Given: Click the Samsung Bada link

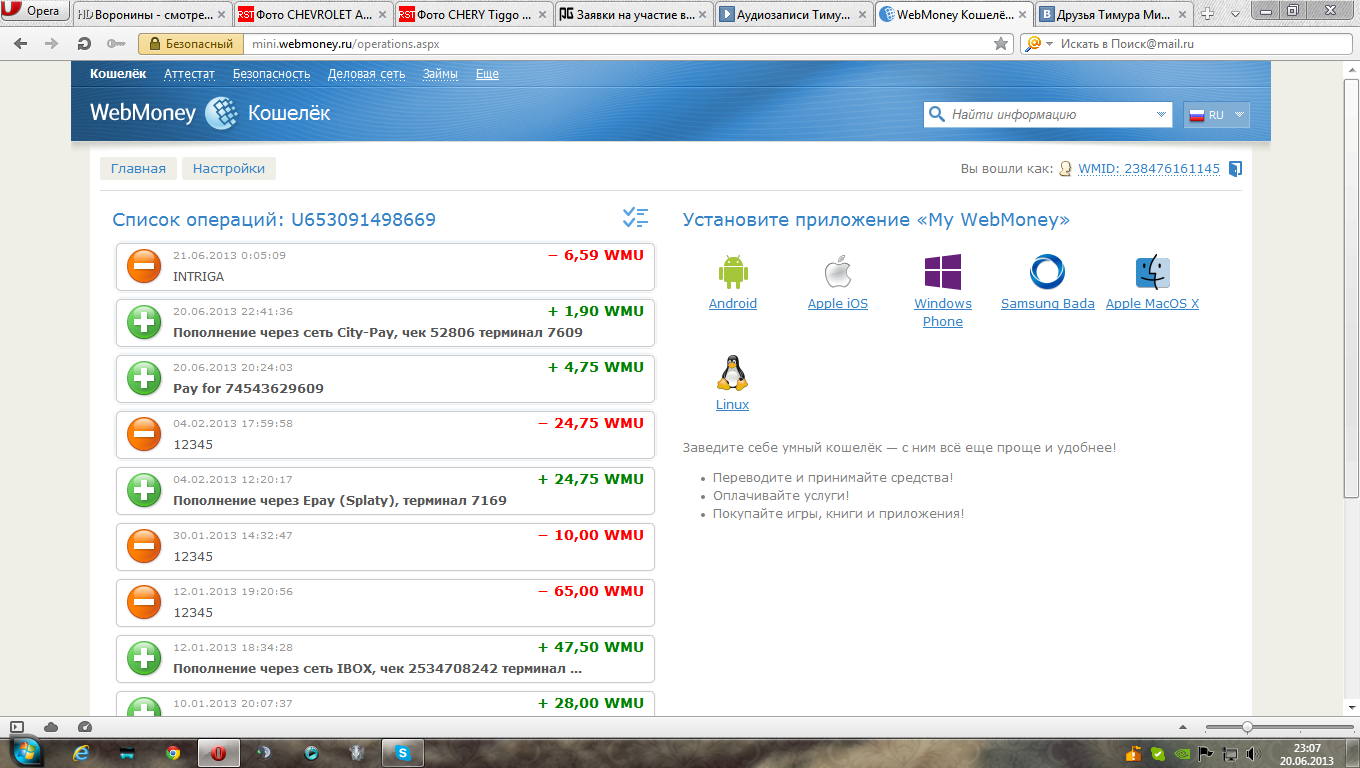Looking at the screenshot, I should tap(1048, 304).
